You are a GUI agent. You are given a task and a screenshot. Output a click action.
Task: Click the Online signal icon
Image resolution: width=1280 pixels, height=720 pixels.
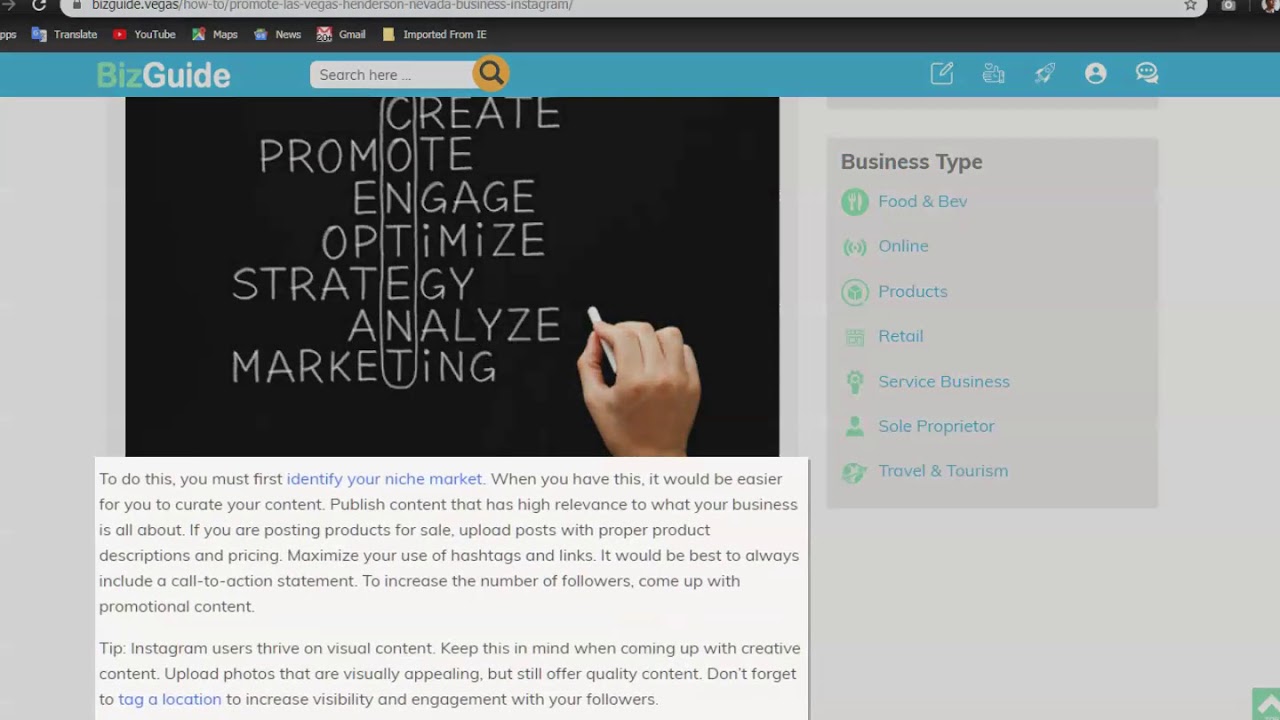click(855, 247)
